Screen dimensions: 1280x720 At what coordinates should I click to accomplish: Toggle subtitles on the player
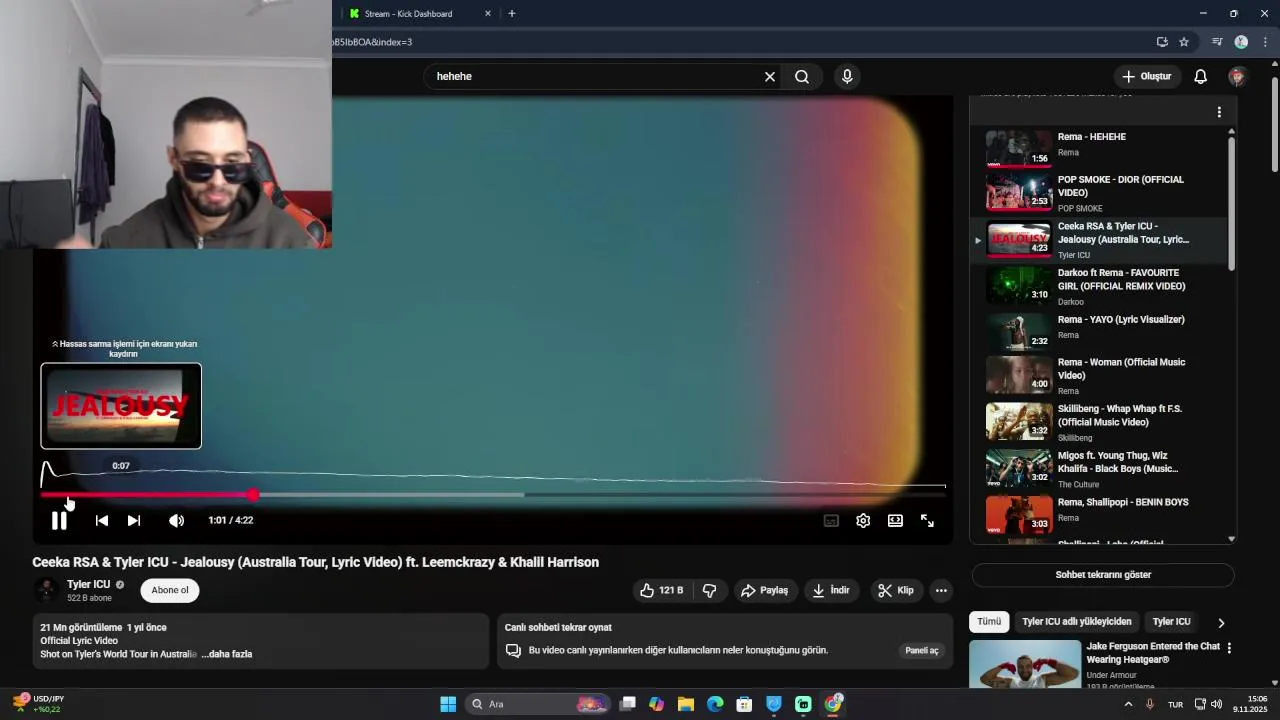pyautogui.click(x=831, y=520)
